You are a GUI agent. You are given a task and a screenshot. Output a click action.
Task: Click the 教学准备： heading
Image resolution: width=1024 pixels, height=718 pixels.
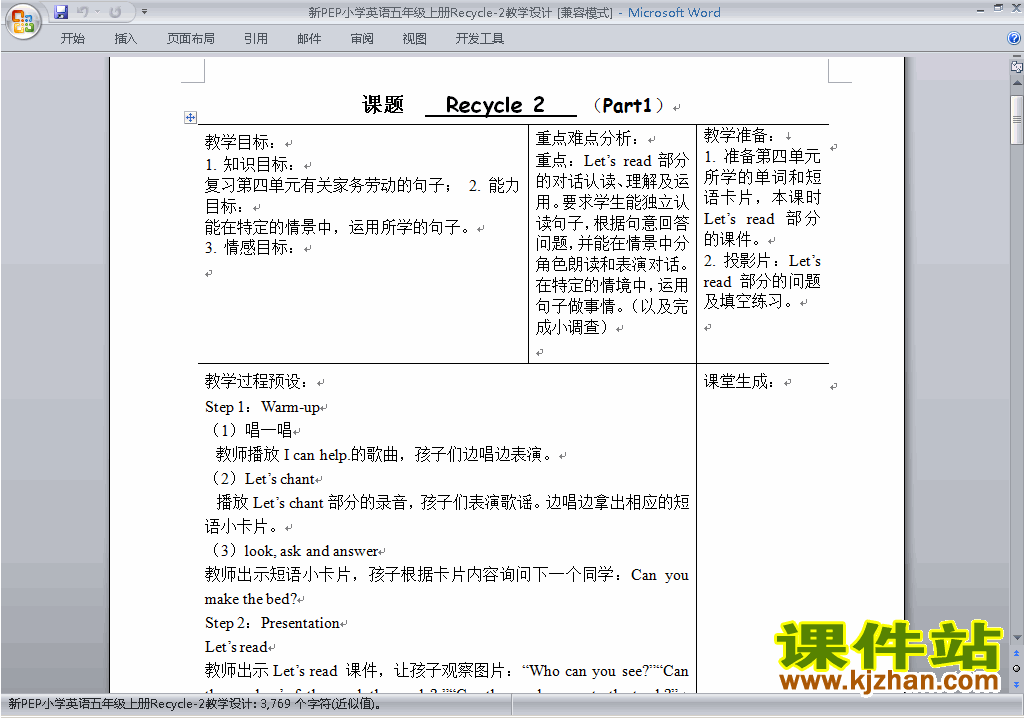coord(739,135)
